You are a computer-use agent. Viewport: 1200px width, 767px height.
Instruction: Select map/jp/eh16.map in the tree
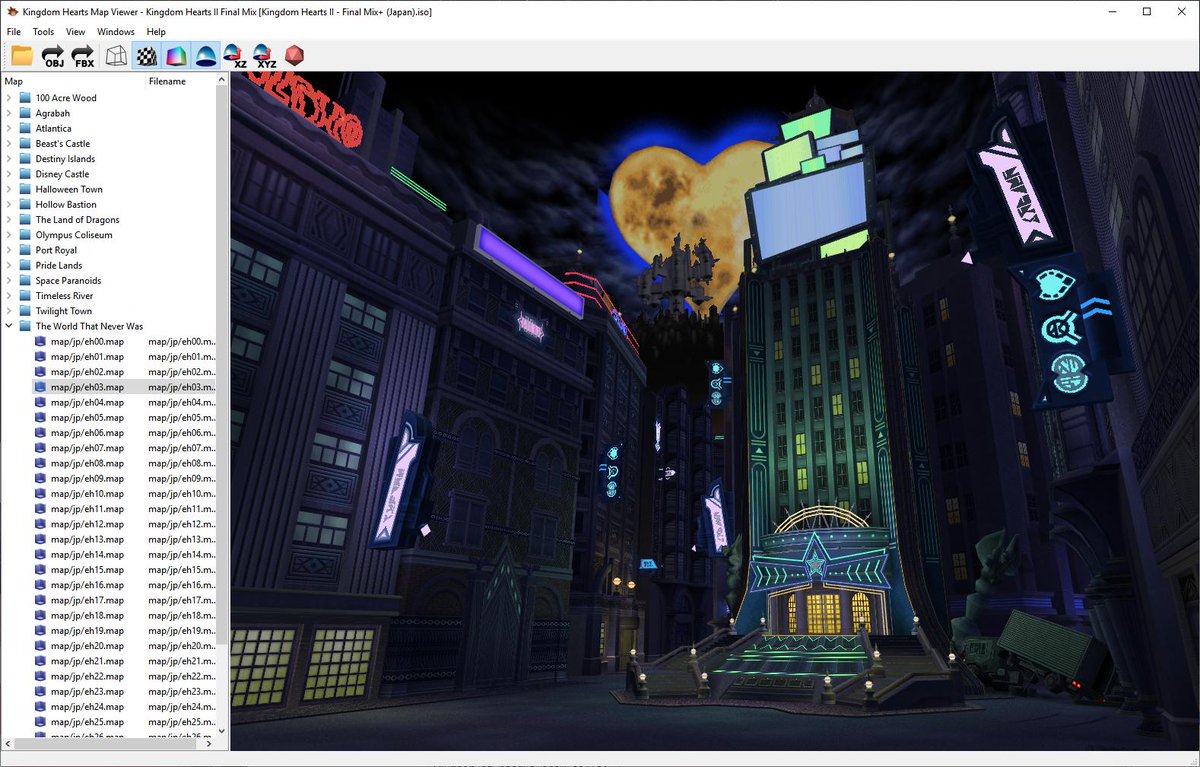point(87,585)
